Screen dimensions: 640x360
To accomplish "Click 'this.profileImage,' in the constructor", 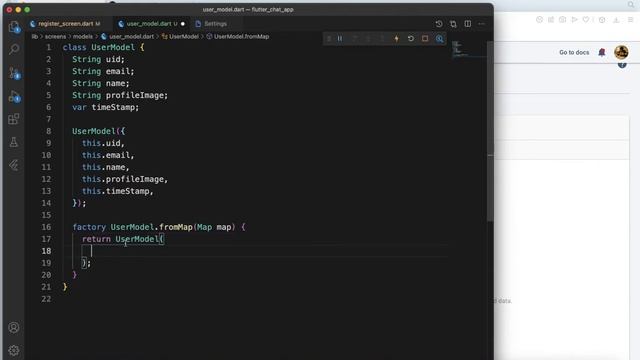I will pyautogui.click(x=125, y=179).
